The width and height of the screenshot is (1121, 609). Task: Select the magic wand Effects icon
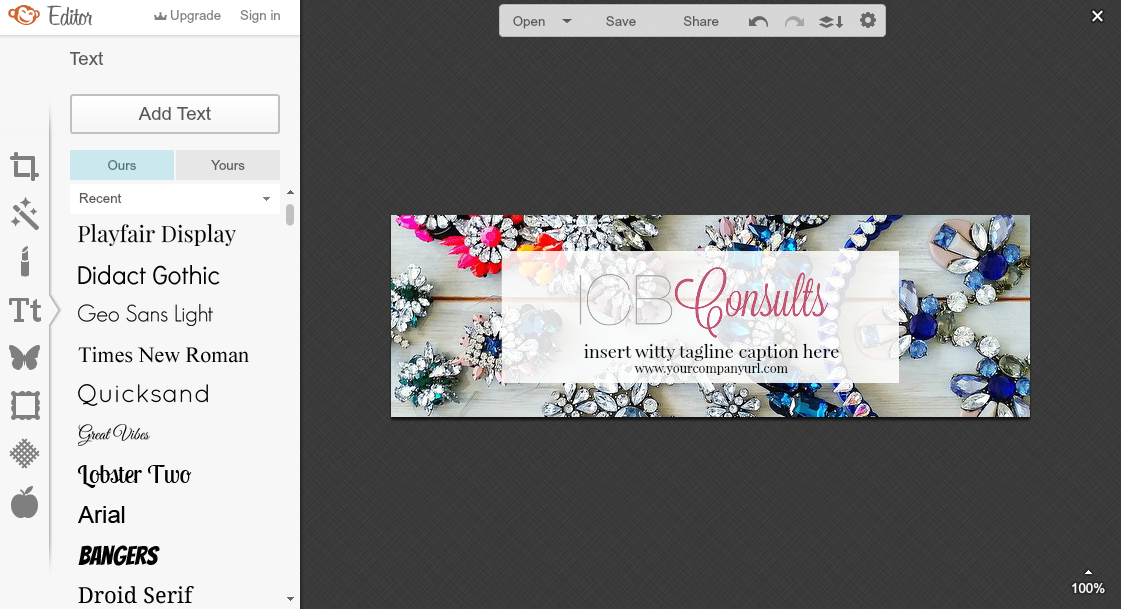pos(25,213)
